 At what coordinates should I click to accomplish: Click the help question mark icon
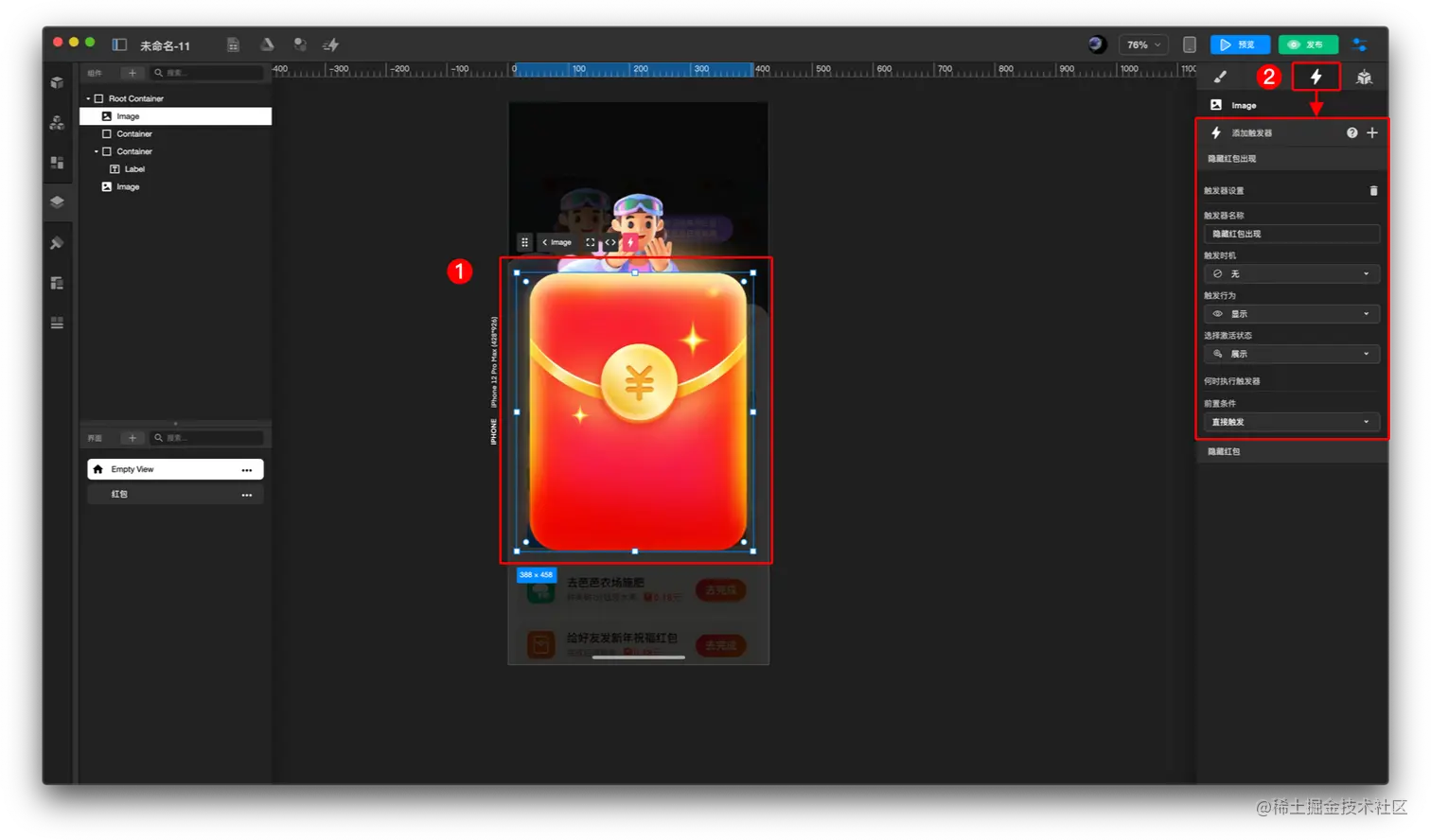1351,132
